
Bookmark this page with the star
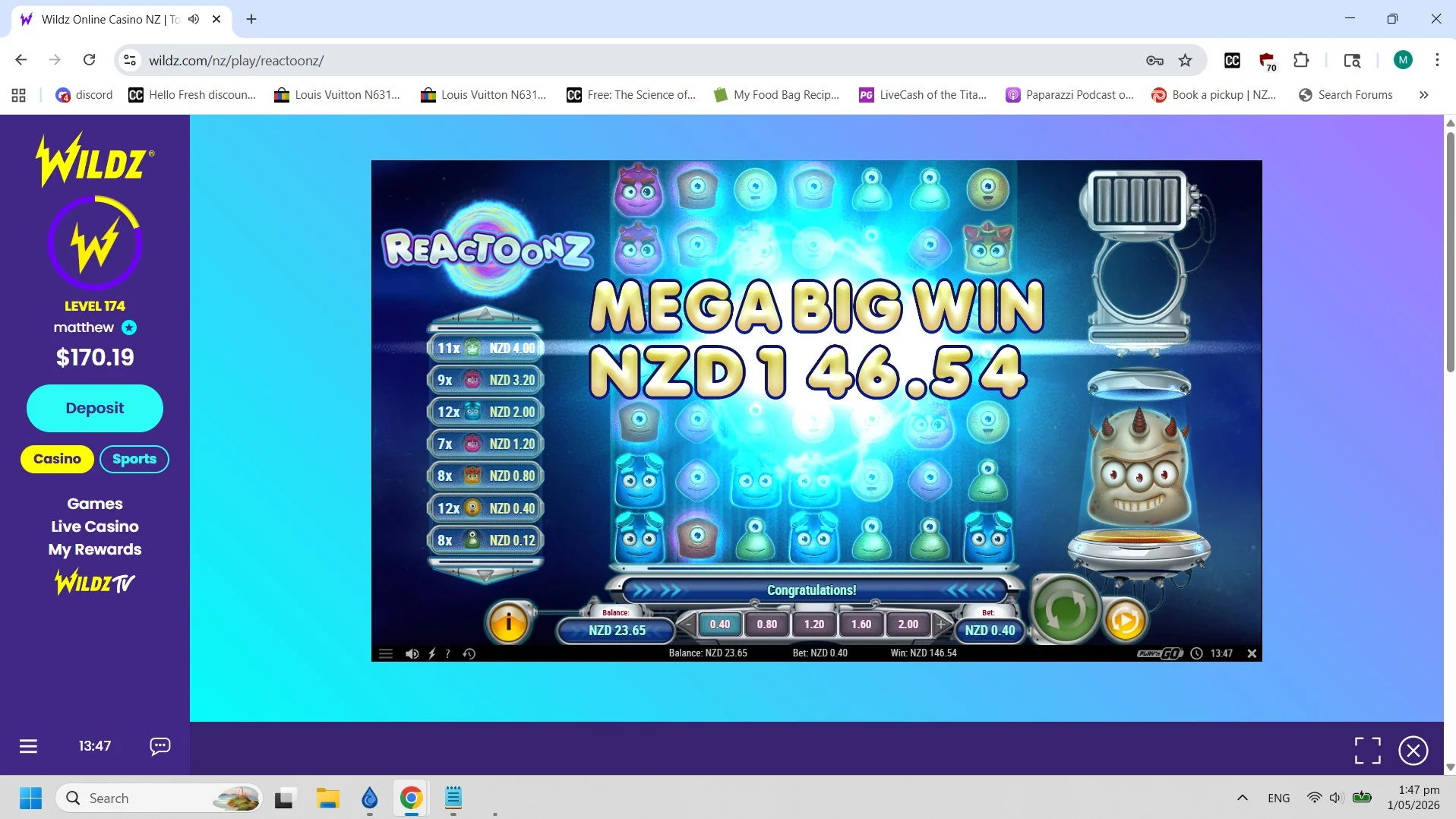[x=1185, y=60]
